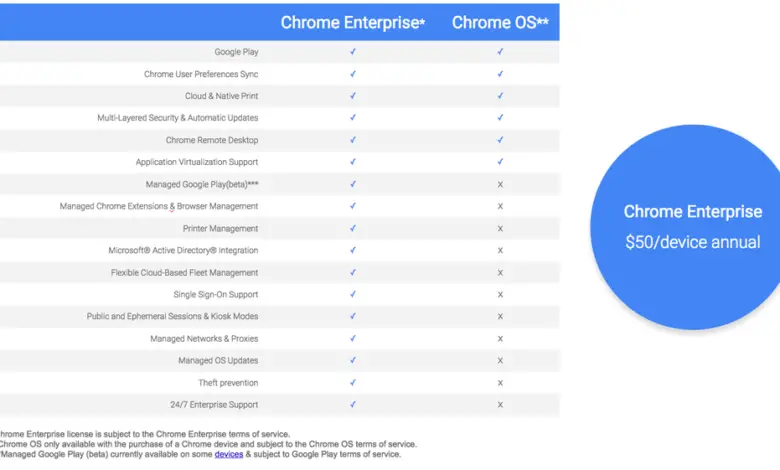This screenshot has width=780, height=470.
Task: Click the Multi-Layered Security & Automatic Updates label
Action: tap(177, 118)
